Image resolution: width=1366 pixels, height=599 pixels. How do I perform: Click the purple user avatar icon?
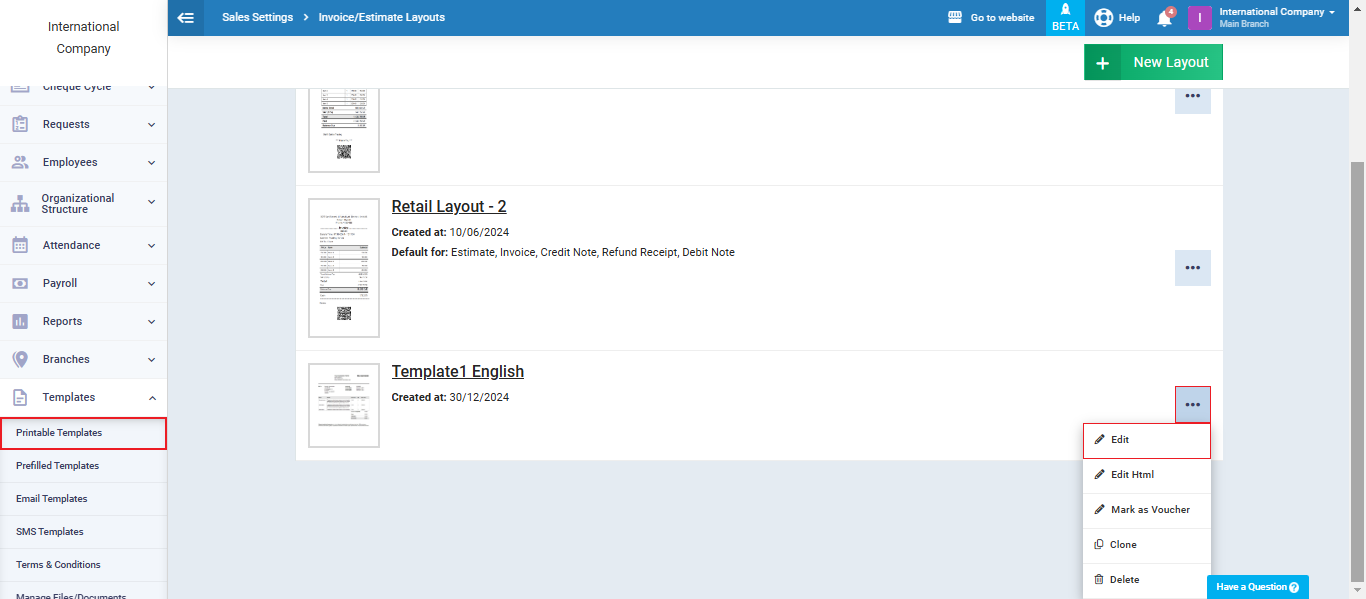pos(1199,18)
